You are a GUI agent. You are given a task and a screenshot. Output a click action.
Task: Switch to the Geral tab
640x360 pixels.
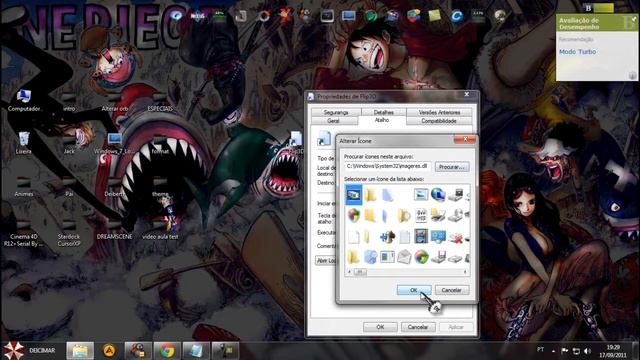[333, 121]
